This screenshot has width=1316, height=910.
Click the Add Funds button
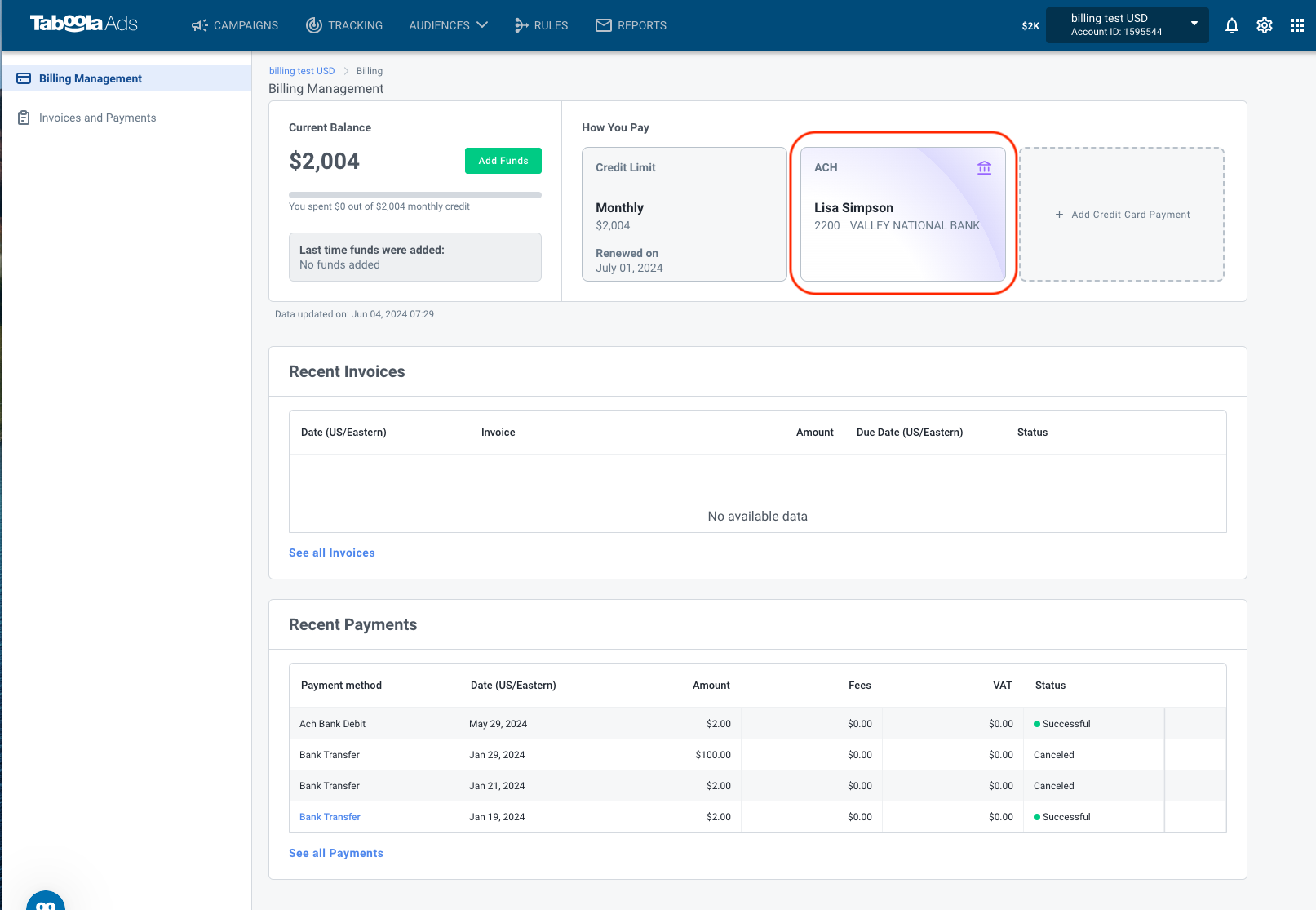point(503,161)
